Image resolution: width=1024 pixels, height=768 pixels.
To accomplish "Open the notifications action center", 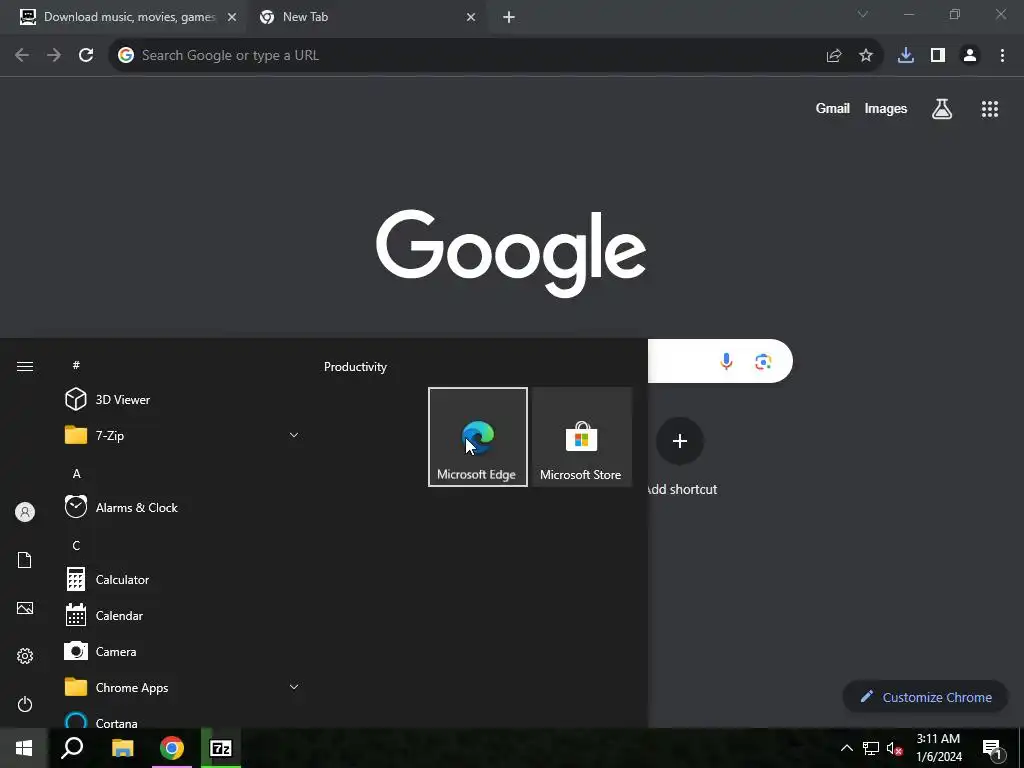I will coord(992,749).
